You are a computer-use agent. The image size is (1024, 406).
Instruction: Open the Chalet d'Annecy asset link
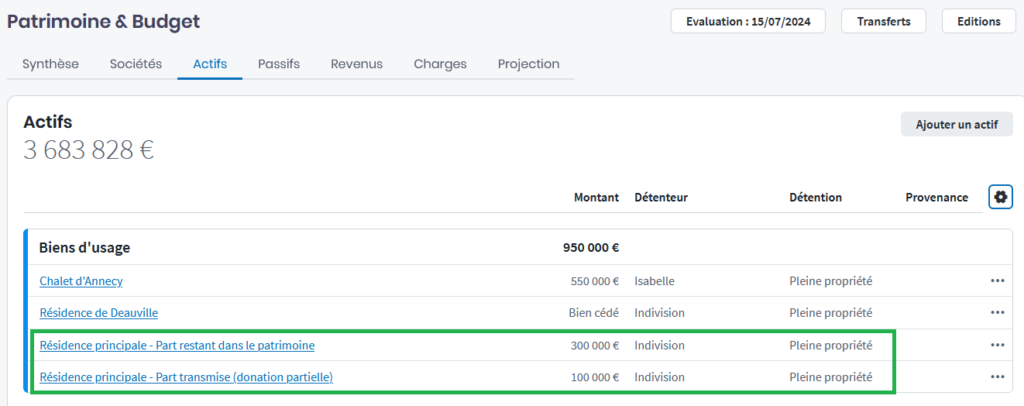81,281
